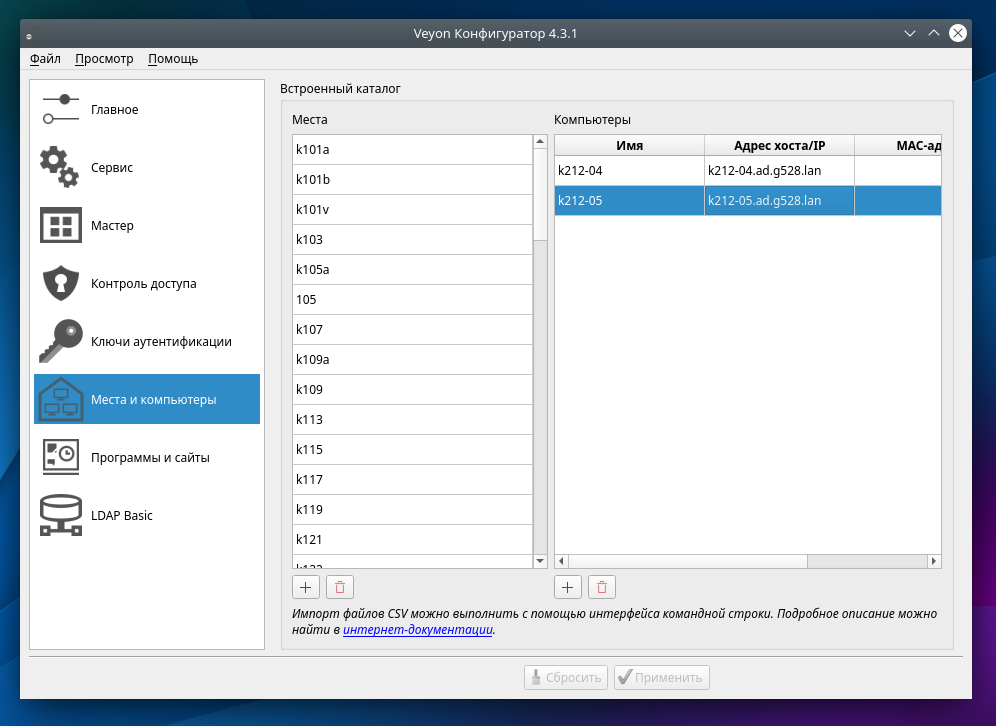Switch to the Сервис page label
Screen dimensions: 996x726
(112, 168)
